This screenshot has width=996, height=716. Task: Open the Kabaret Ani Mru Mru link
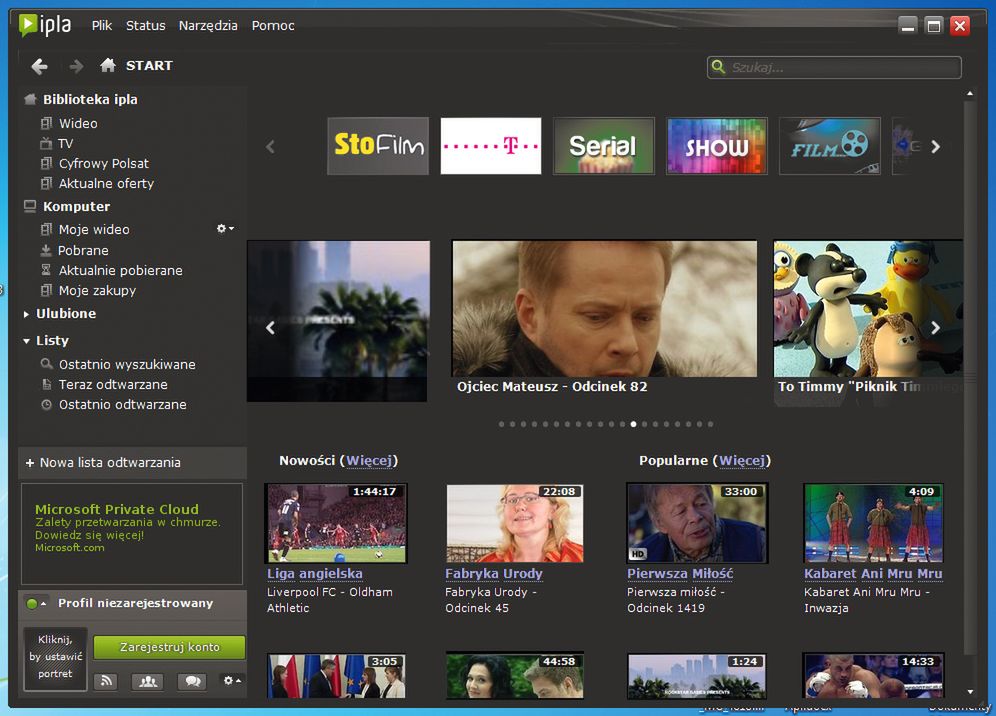[x=873, y=574]
